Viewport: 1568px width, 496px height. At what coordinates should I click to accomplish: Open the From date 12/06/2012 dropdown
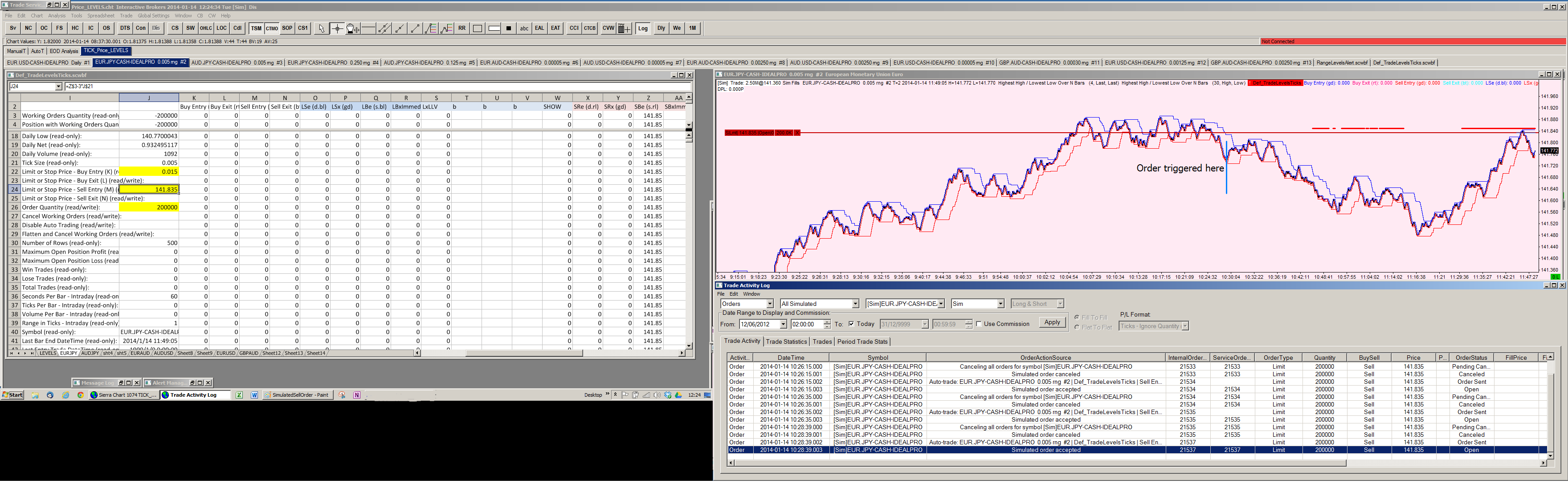coord(784,325)
